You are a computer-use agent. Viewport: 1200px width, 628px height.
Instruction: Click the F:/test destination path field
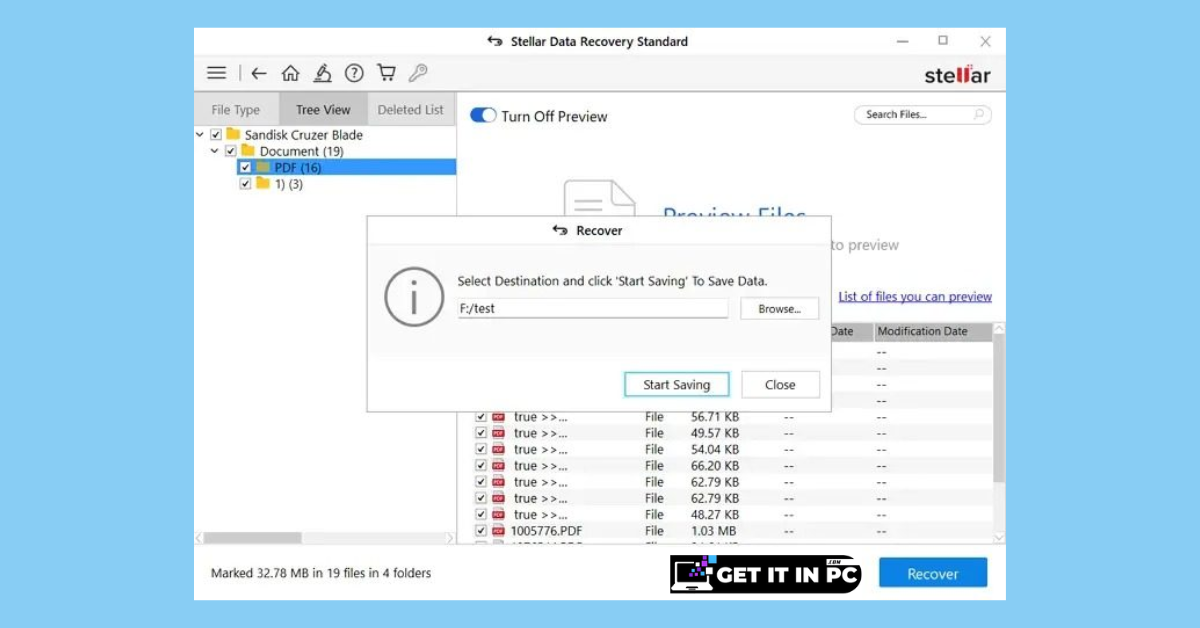(593, 308)
